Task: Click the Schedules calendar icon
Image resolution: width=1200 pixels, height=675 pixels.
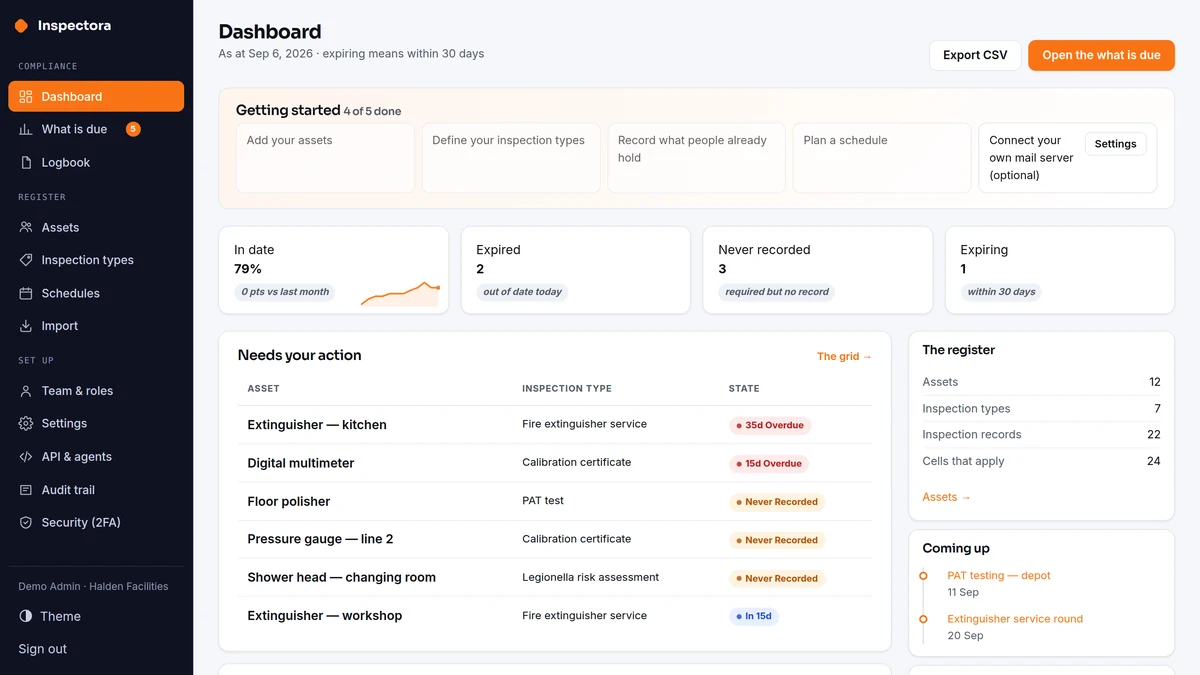Action: click(x=26, y=293)
